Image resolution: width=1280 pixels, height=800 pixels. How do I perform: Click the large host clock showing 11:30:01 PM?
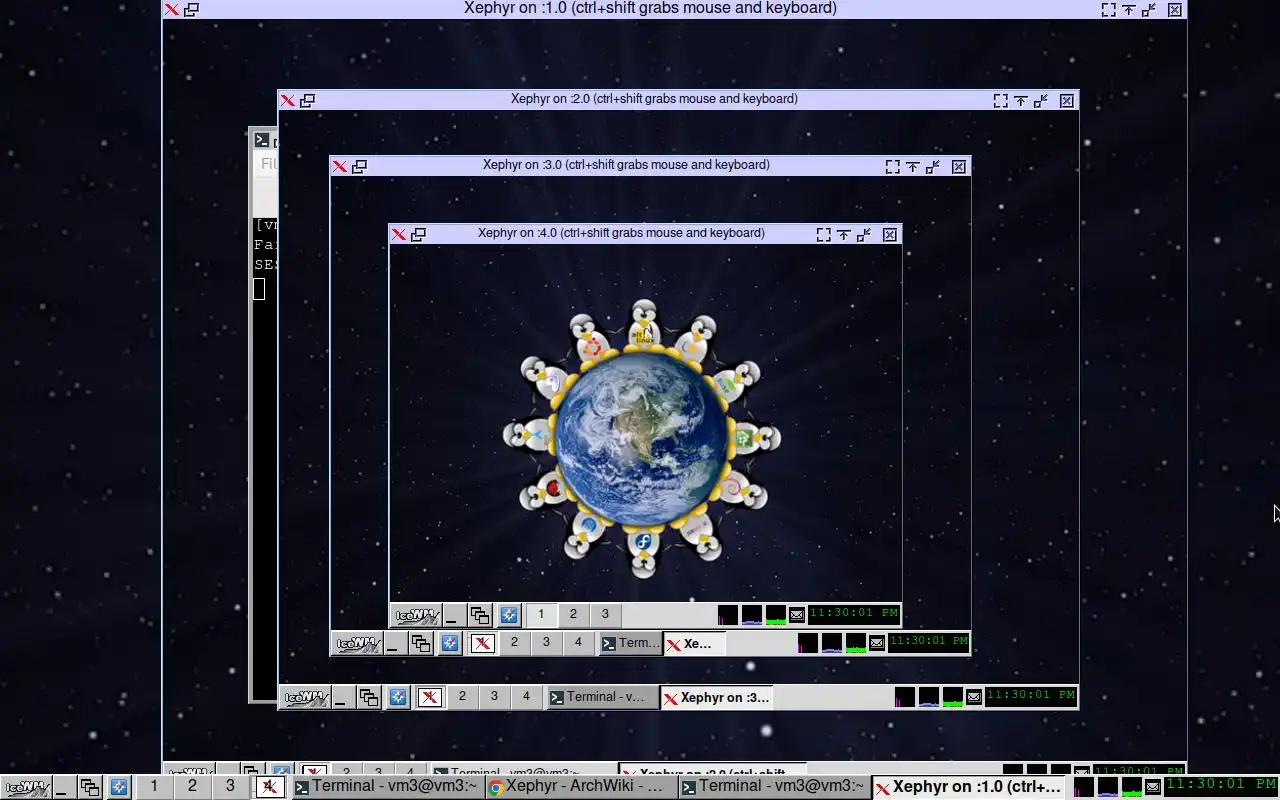[1222, 785]
